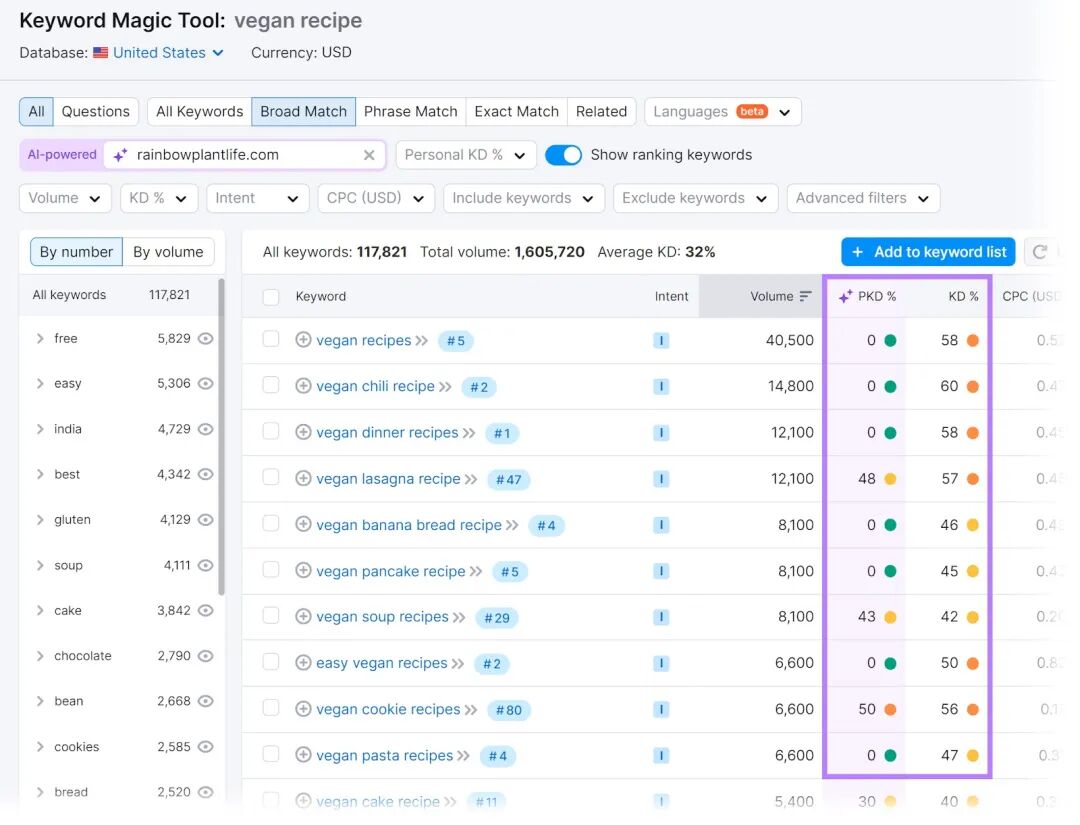
Task: Click the plus icon beside vegan recipes
Action: [x=303, y=340]
